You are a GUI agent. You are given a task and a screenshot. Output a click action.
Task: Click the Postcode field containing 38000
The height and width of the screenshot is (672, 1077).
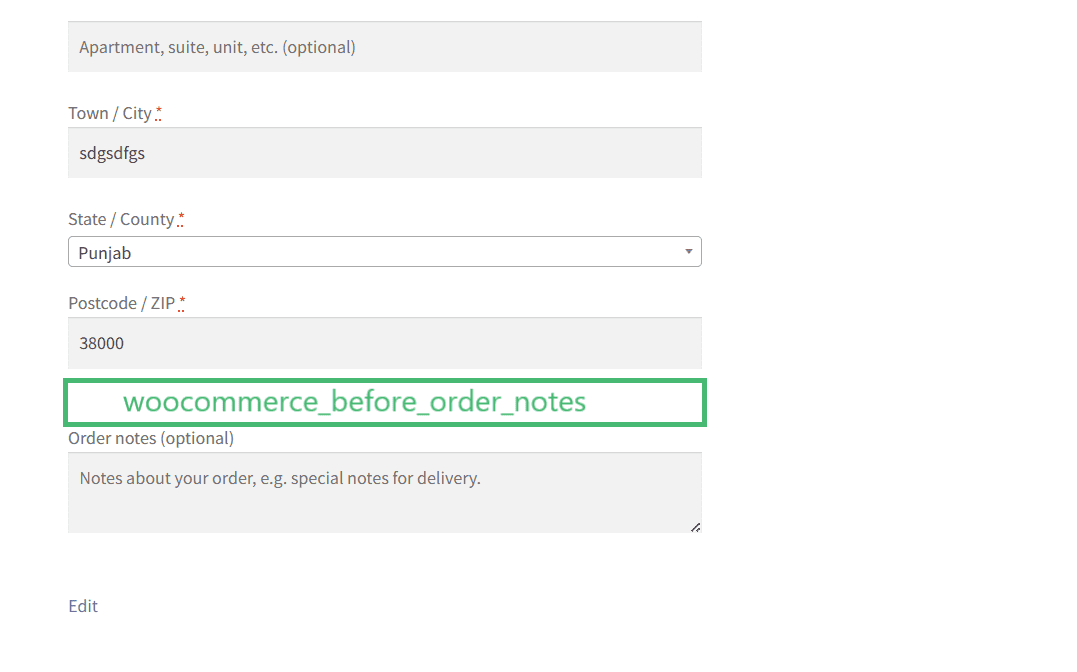click(x=385, y=343)
